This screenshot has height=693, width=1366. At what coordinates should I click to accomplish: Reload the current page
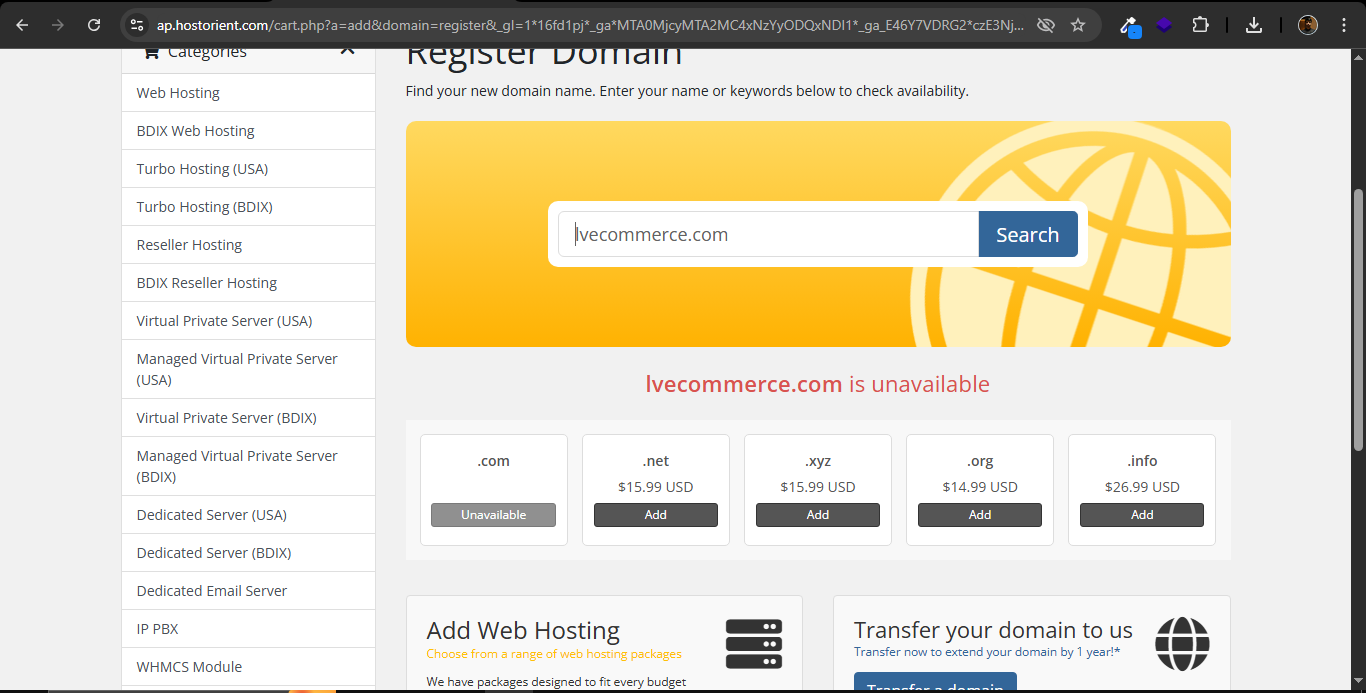94,25
